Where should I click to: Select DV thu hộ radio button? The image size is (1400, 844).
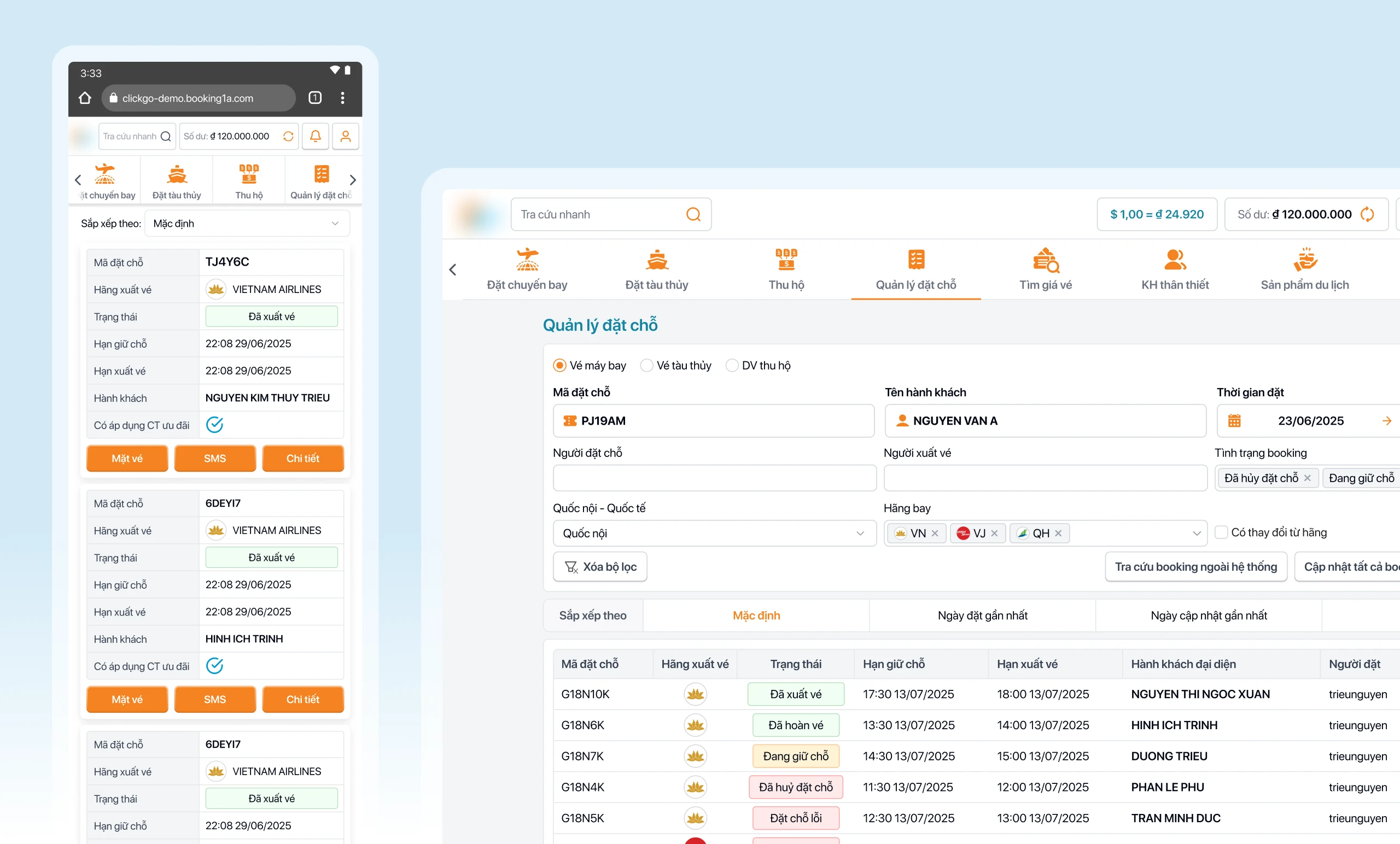tap(732, 365)
